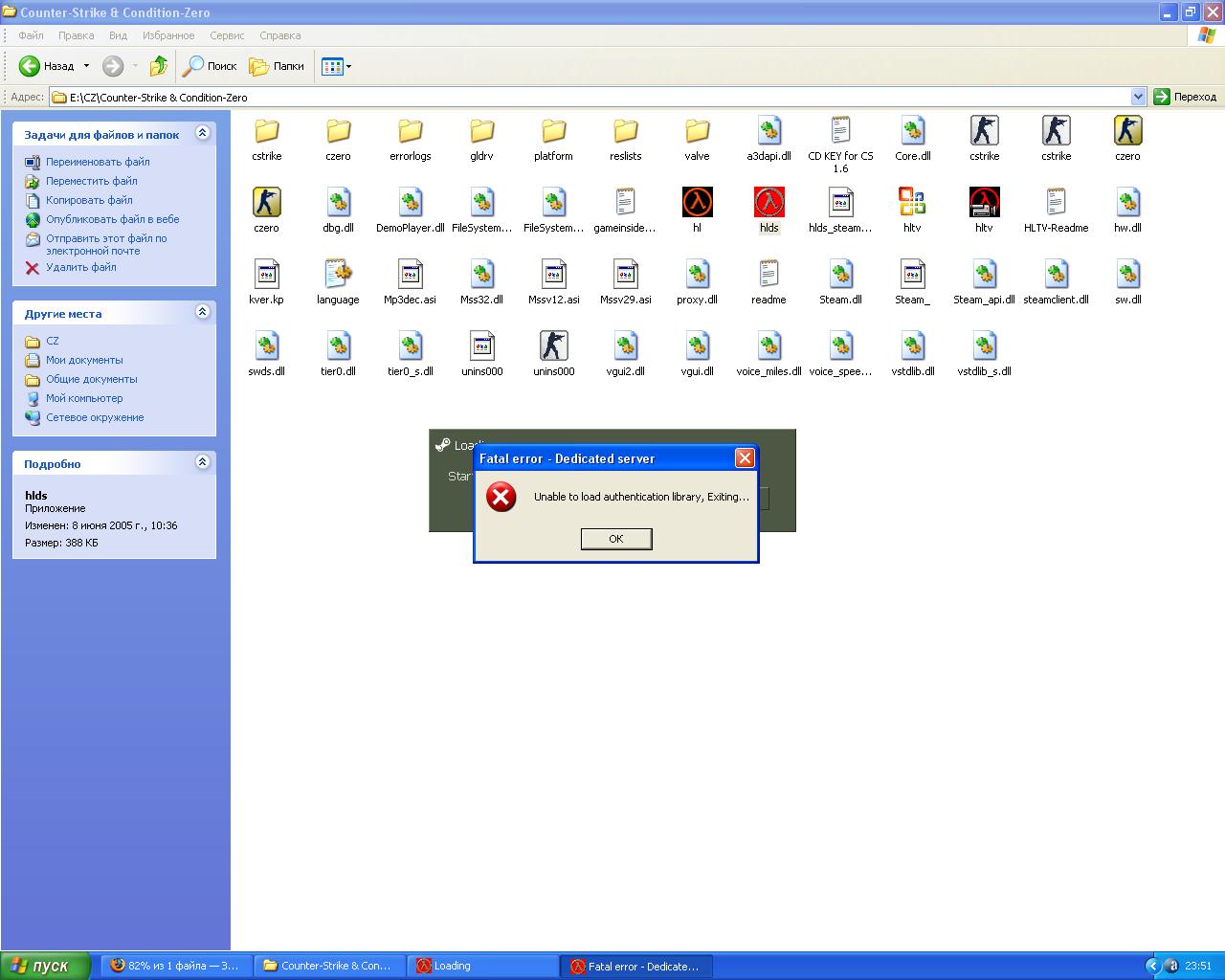Click the Переместить файл link
The width and height of the screenshot is (1225, 980).
(x=92, y=181)
